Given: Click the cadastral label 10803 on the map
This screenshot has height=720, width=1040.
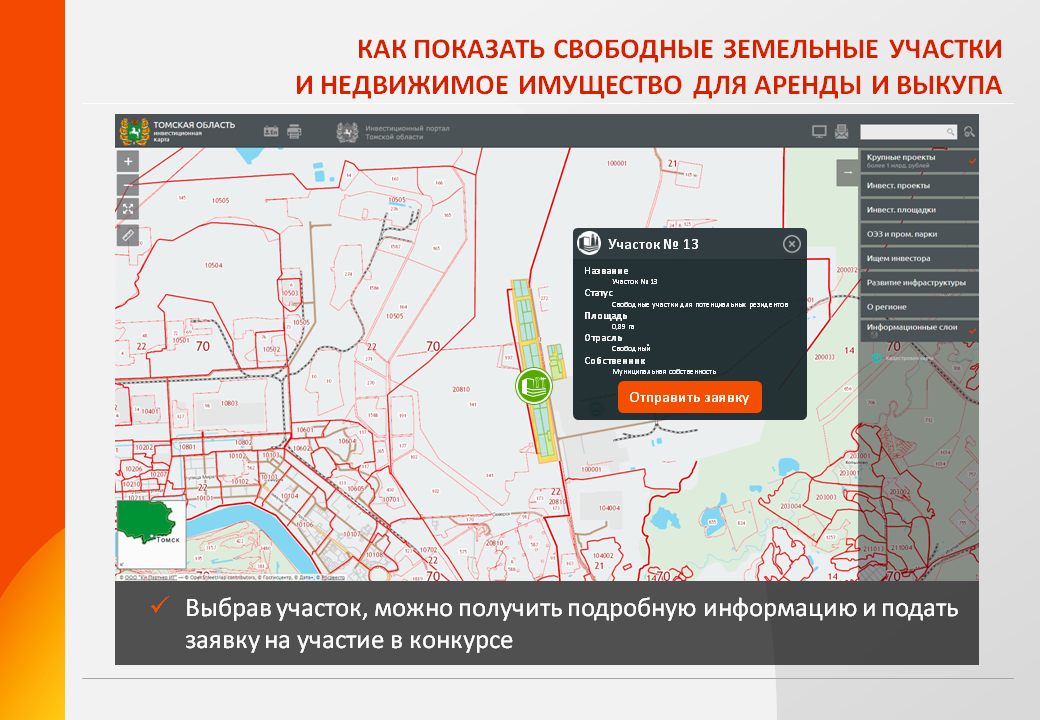Looking at the screenshot, I should click(x=229, y=403).
